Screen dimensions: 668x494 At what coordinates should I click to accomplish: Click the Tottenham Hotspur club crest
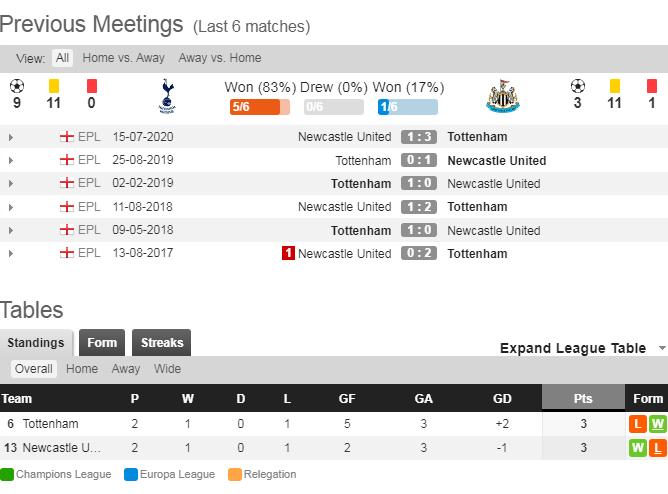pyautogui.click(x=166, y=97)
